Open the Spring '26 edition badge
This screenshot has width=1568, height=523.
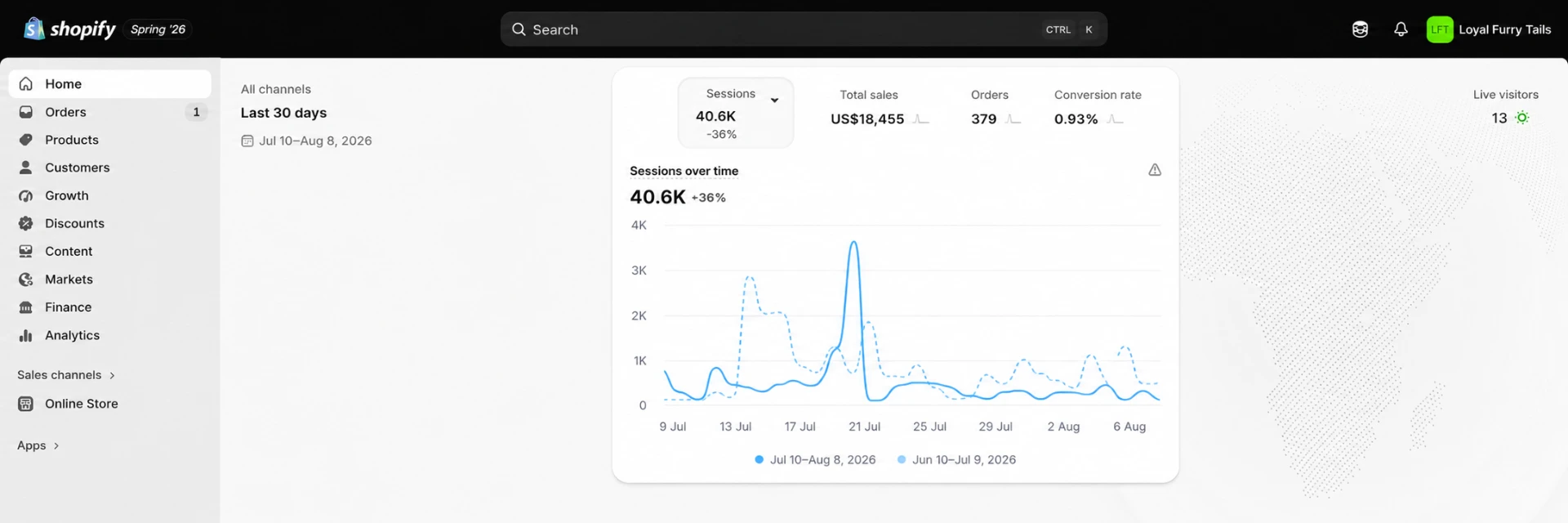tap(158, 29)
